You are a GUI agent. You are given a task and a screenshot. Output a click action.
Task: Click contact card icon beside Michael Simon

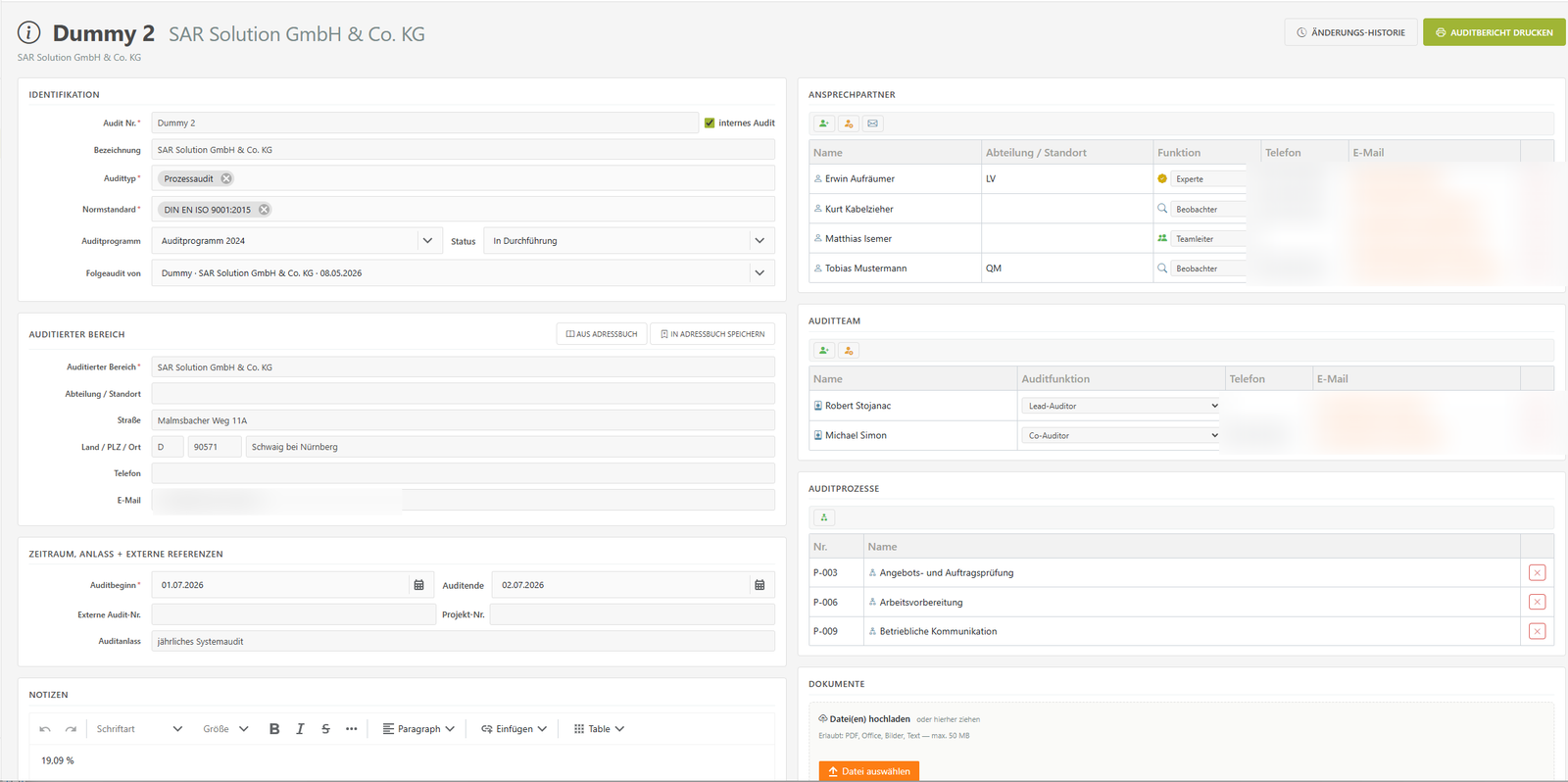pos(818,435)
